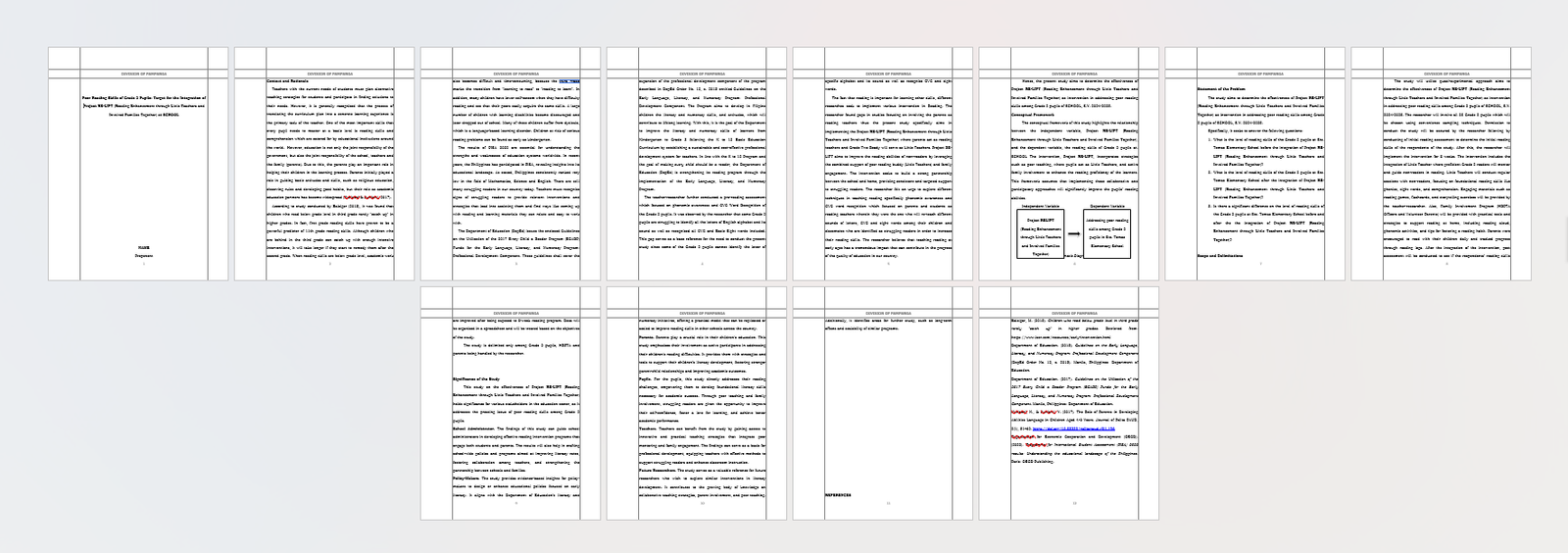Click the 'Context and Rationale' heading

point(286,80)
